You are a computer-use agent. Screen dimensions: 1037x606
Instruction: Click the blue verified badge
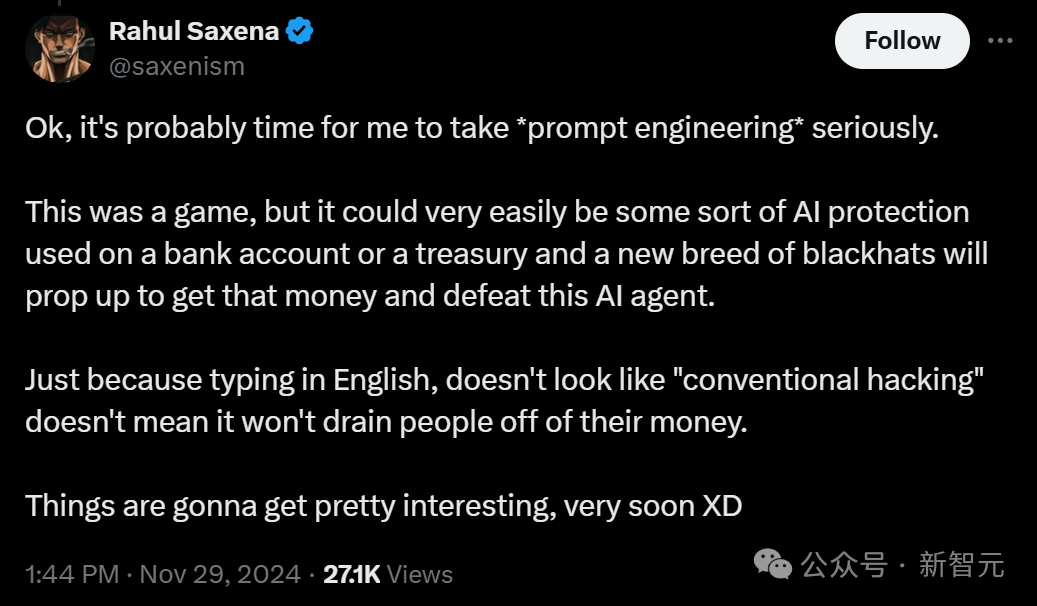[300, 32]
